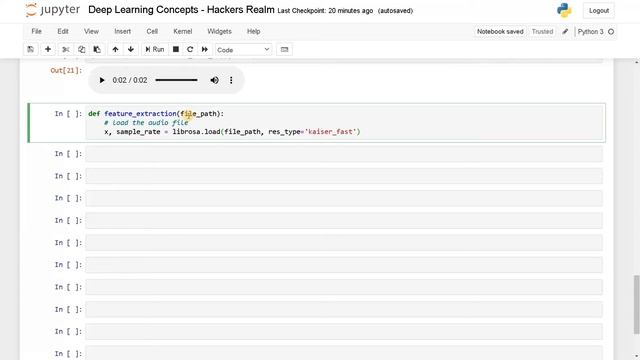Click the Trusted notebook indicator
The width and height of the screenshot is (640, 360).
(x=542, y=31)
